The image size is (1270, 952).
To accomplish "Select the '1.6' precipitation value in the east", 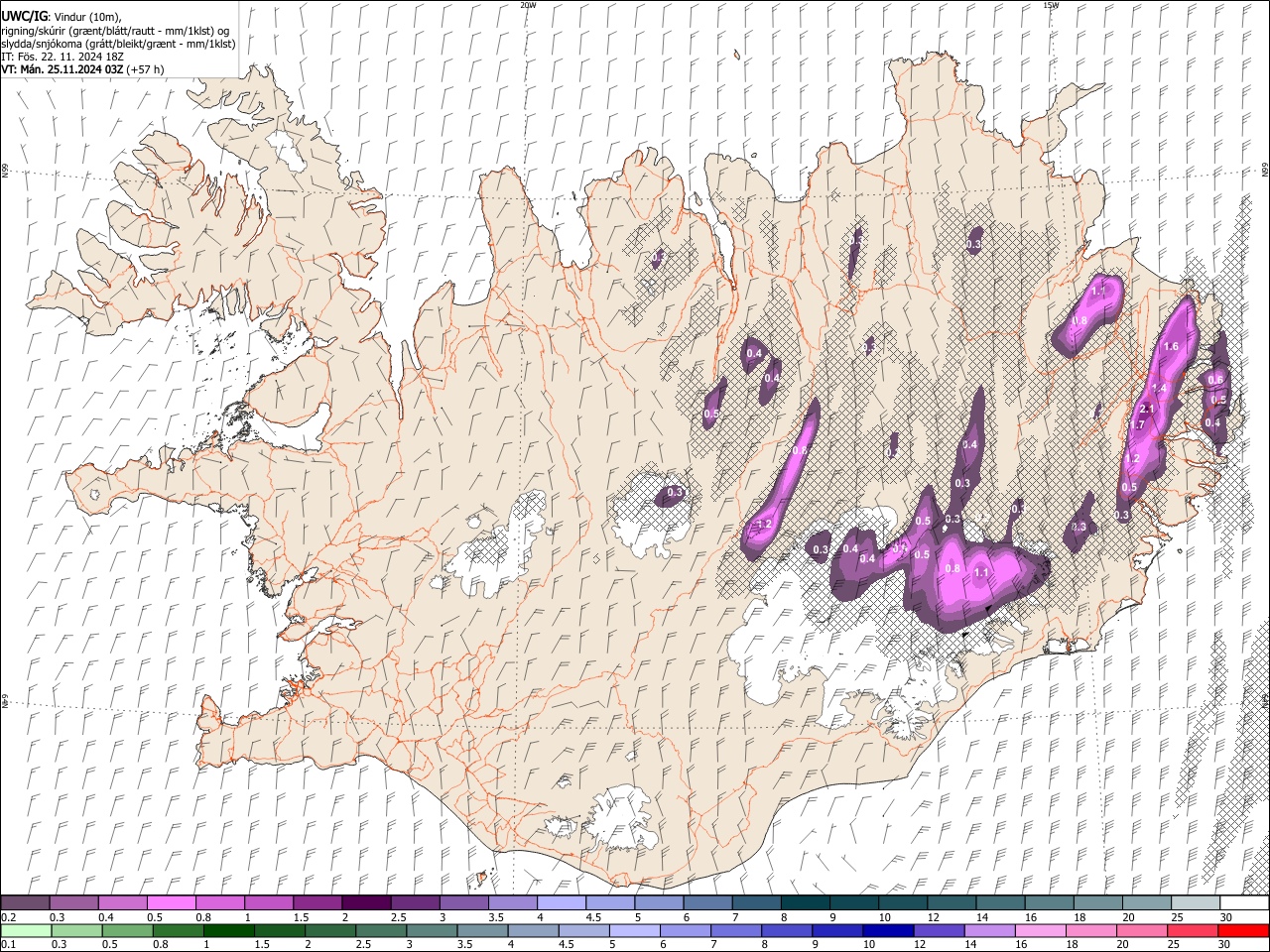I will pos(1171,346).
